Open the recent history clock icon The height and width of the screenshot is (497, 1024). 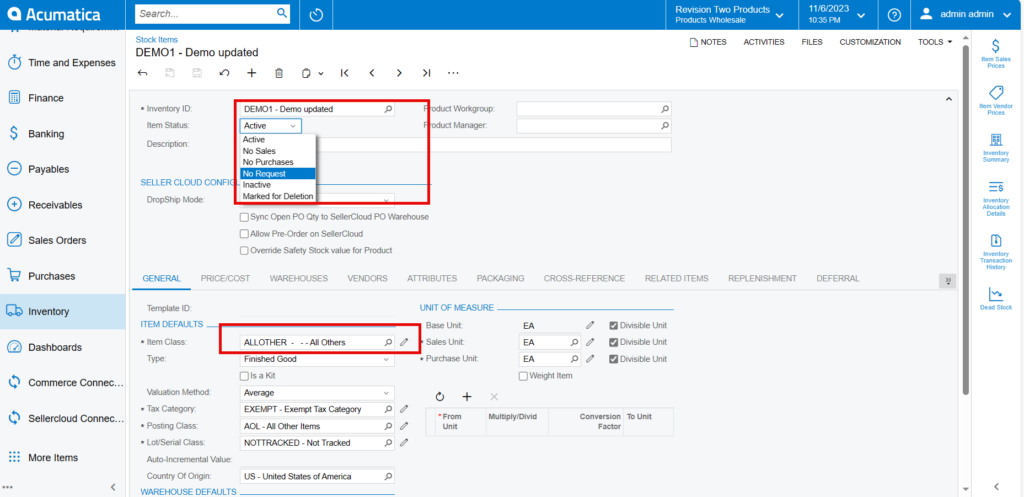pos(316,14)
